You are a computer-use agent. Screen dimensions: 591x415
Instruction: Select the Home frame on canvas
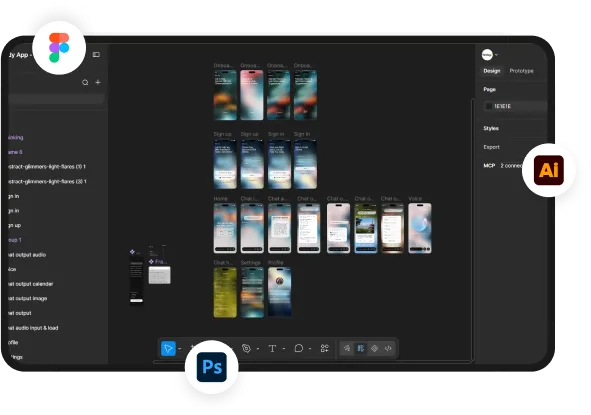(225, 228)
